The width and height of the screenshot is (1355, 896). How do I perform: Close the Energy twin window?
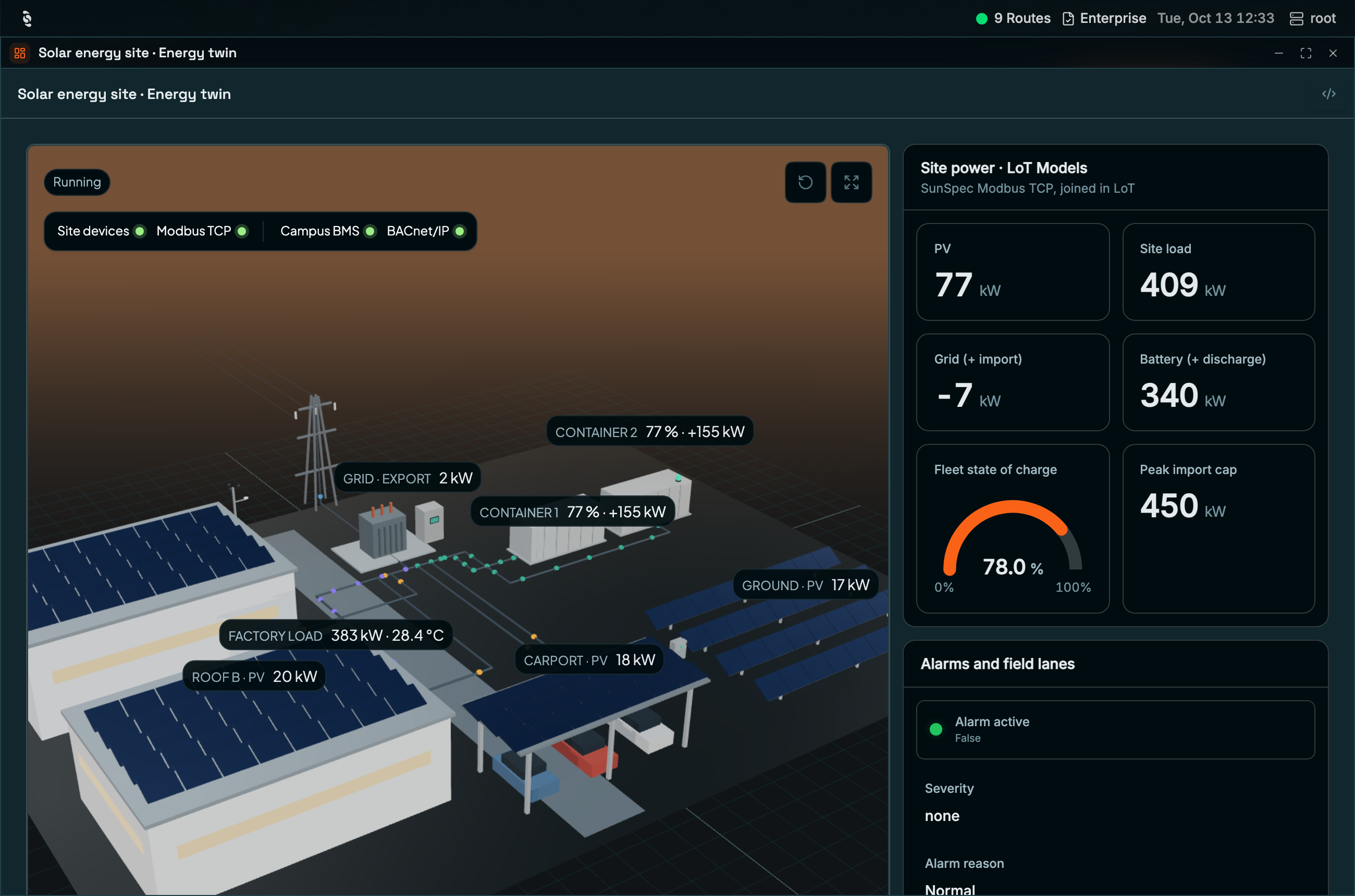tap(1333, 53)
